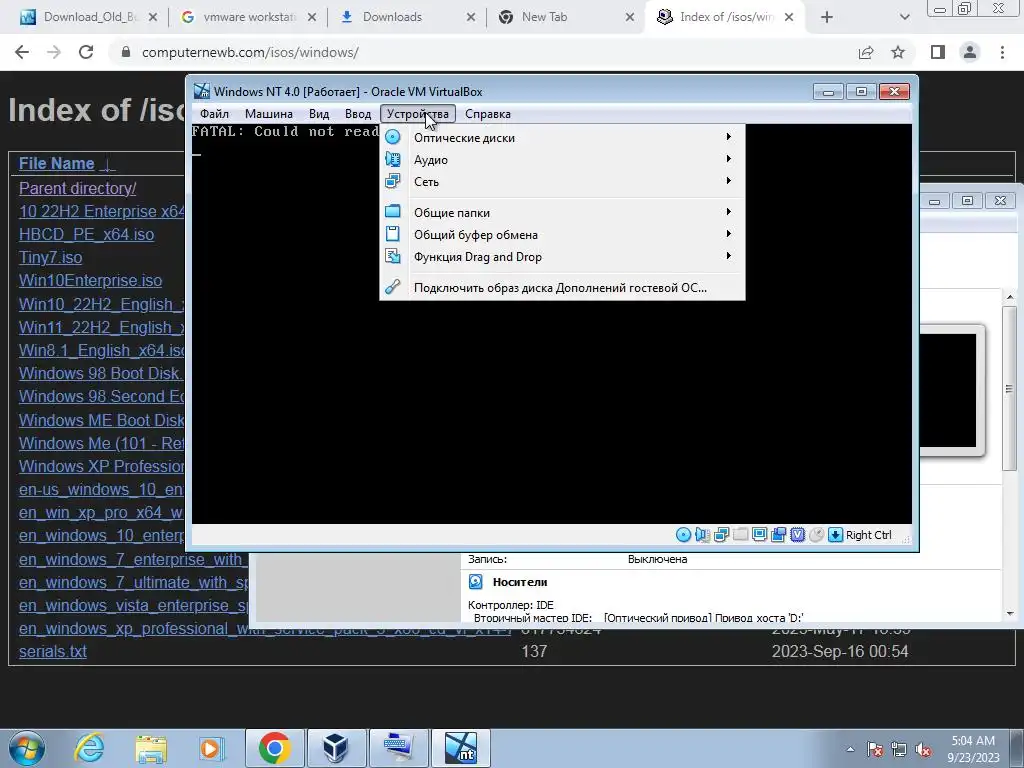1024x768 pixels.
Task: Click the VM preview thumbnail in Manager
Action: point(948,390)
